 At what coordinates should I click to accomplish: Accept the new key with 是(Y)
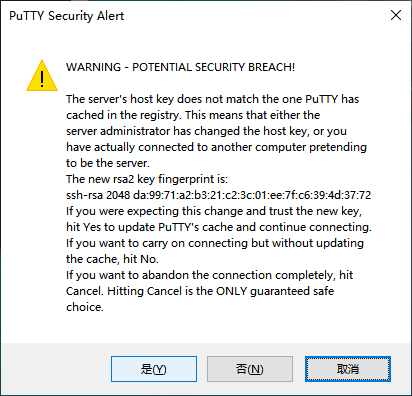point(154,369)
